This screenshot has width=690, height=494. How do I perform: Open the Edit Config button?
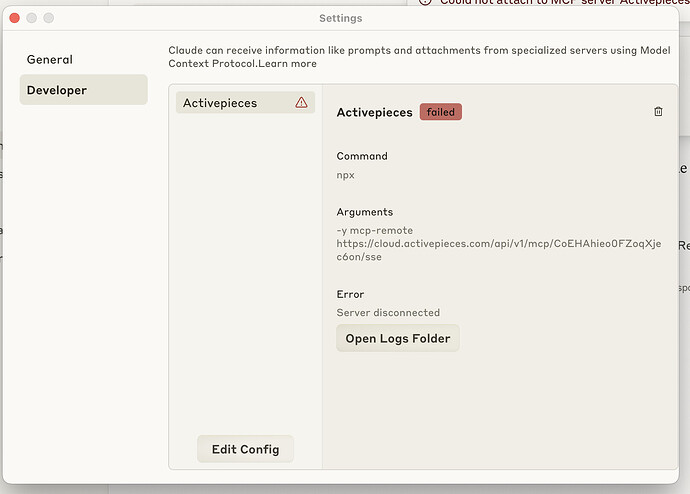tap(246, 449)
